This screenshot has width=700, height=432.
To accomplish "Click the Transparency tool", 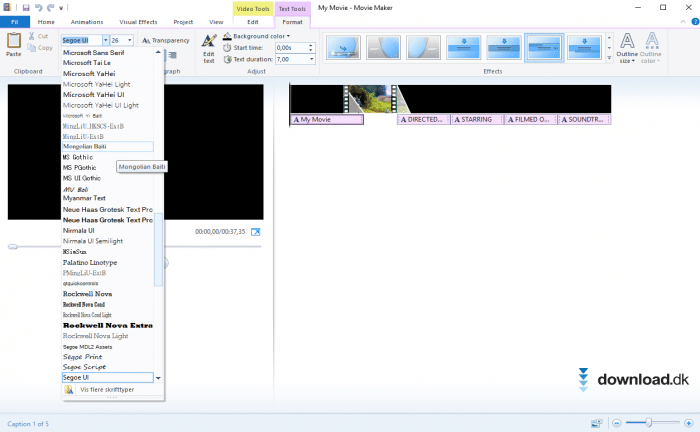I will click(166, 40).
